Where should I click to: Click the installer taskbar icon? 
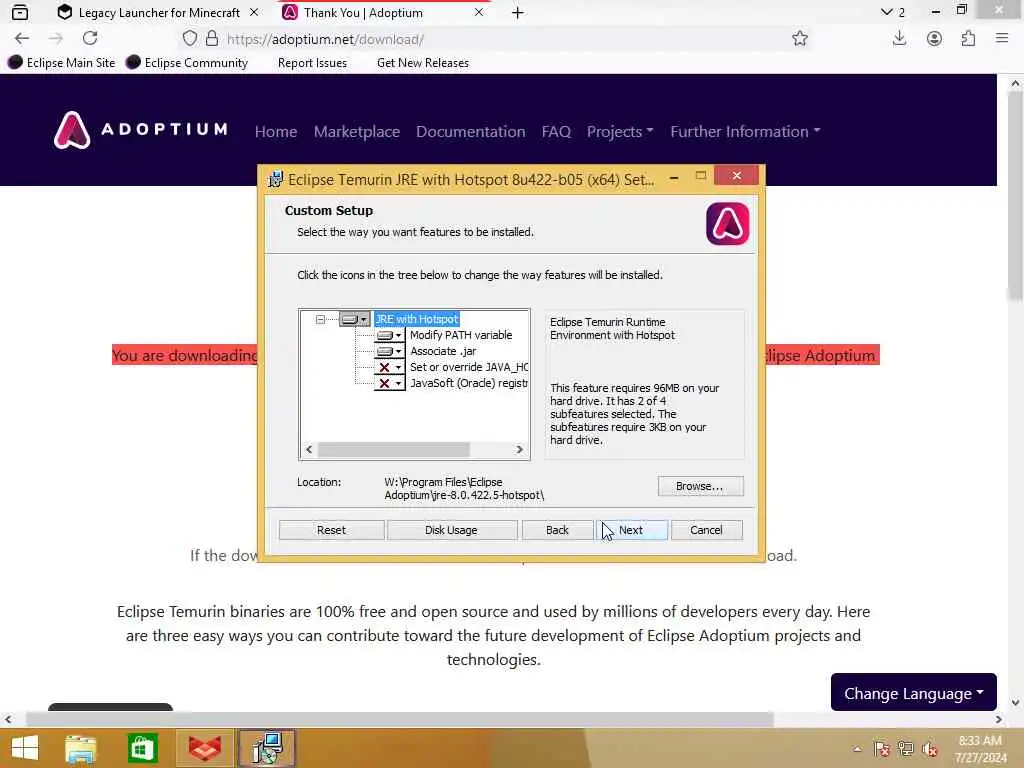[267, 748]
